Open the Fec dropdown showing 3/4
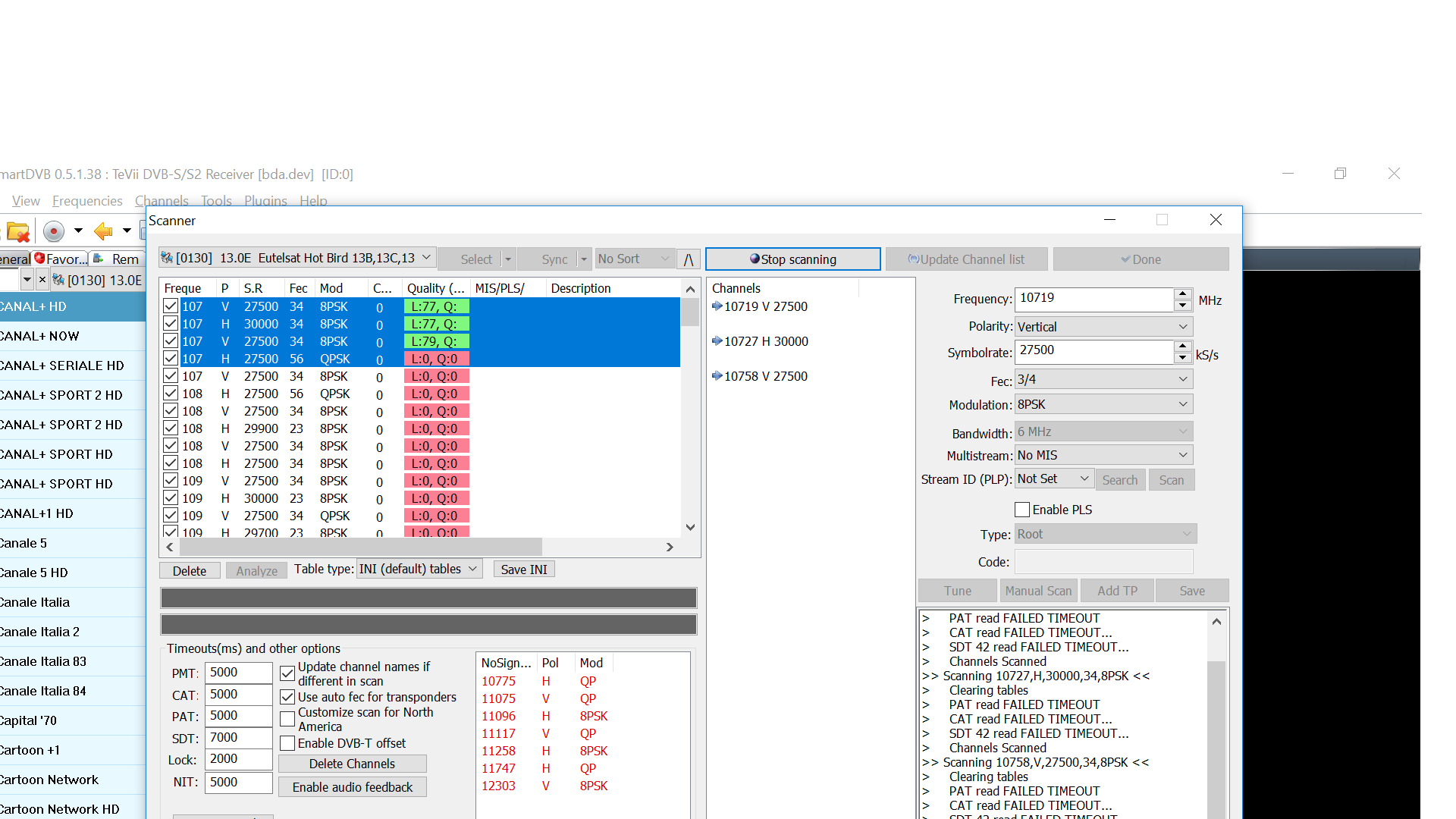 coord(1103,379)
